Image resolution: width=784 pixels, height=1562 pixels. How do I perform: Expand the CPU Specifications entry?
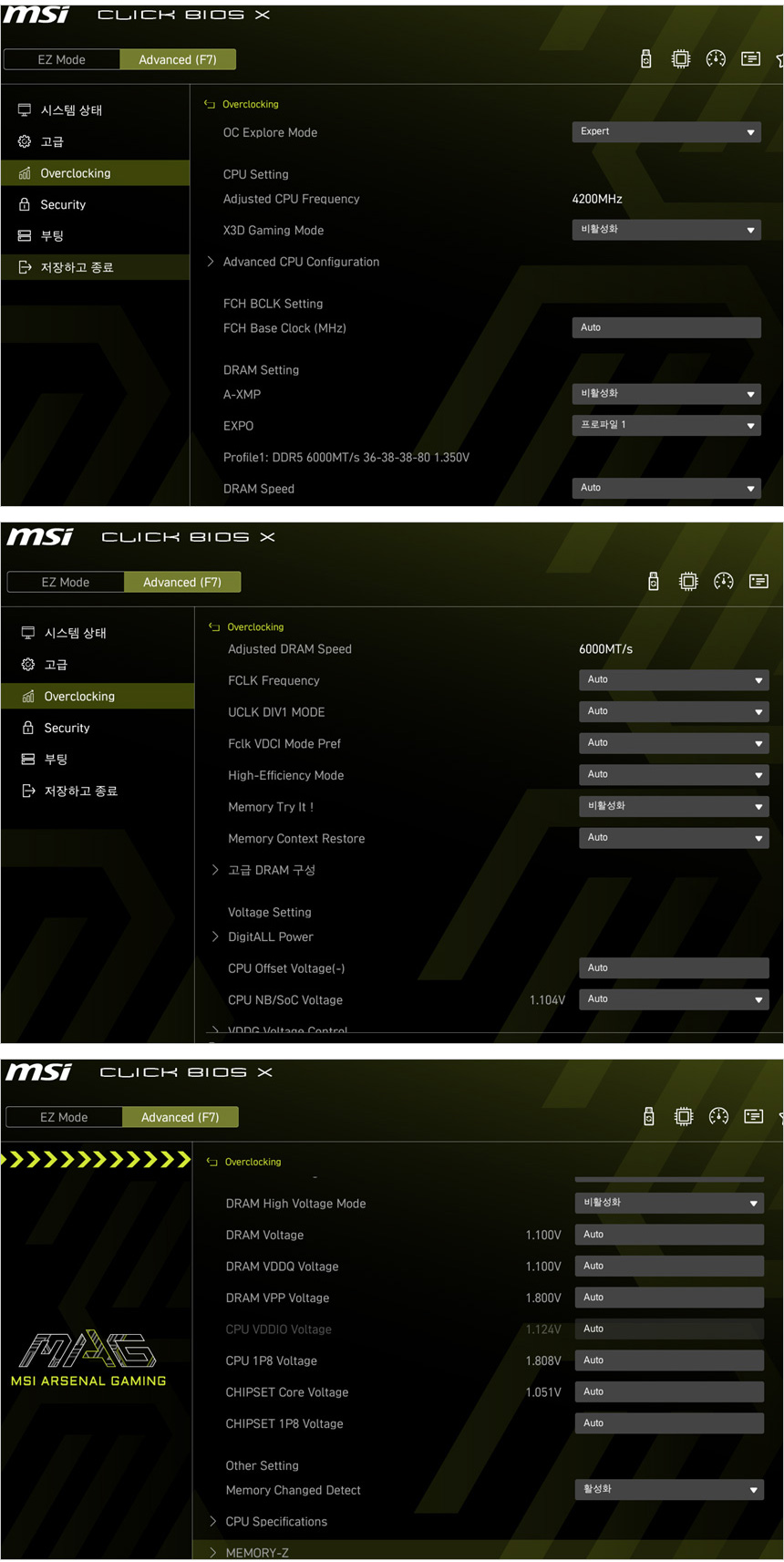click(275, 1521)
